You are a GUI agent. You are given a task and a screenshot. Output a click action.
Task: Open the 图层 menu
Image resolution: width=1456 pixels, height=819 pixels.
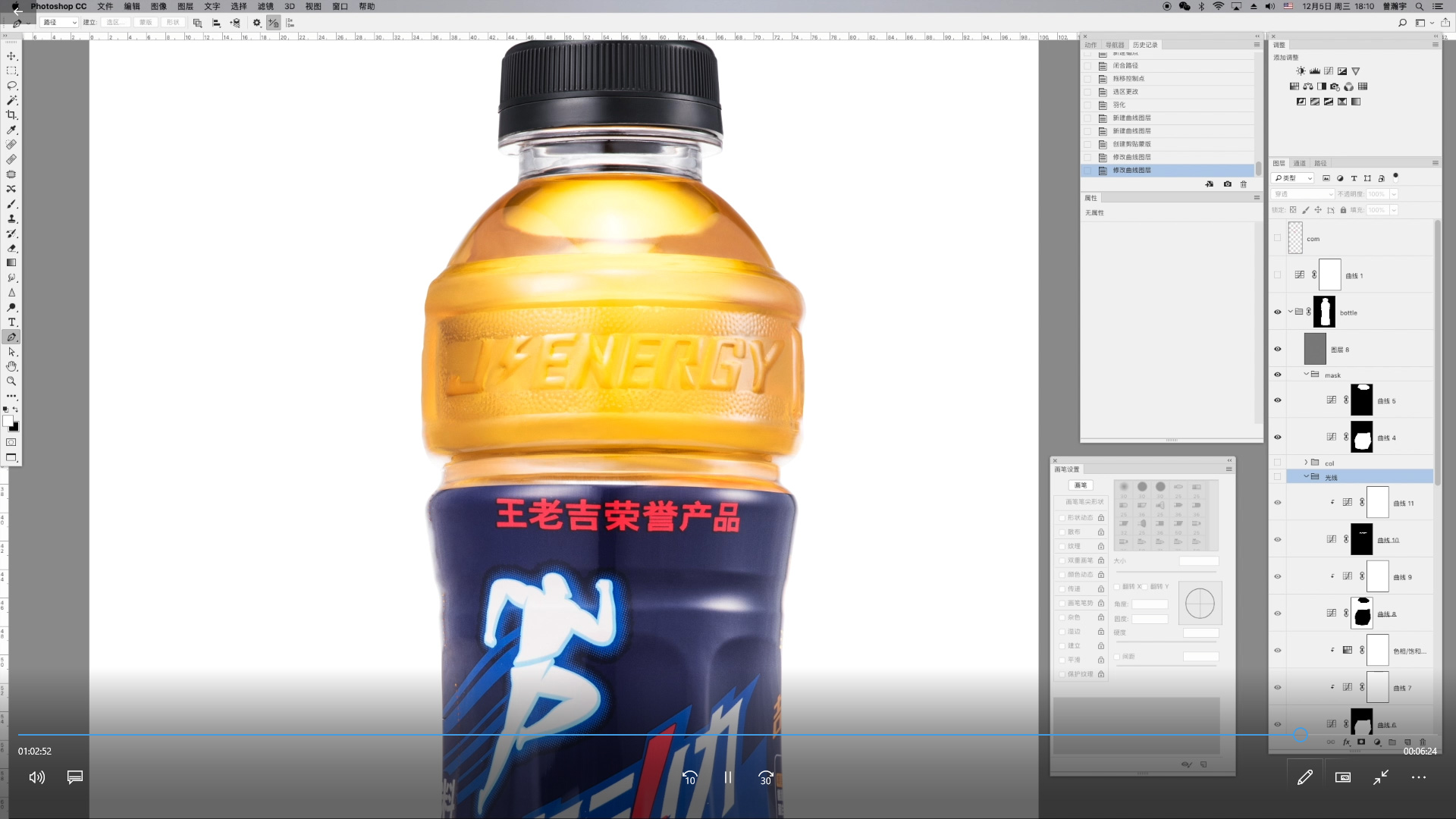point(185,6)
